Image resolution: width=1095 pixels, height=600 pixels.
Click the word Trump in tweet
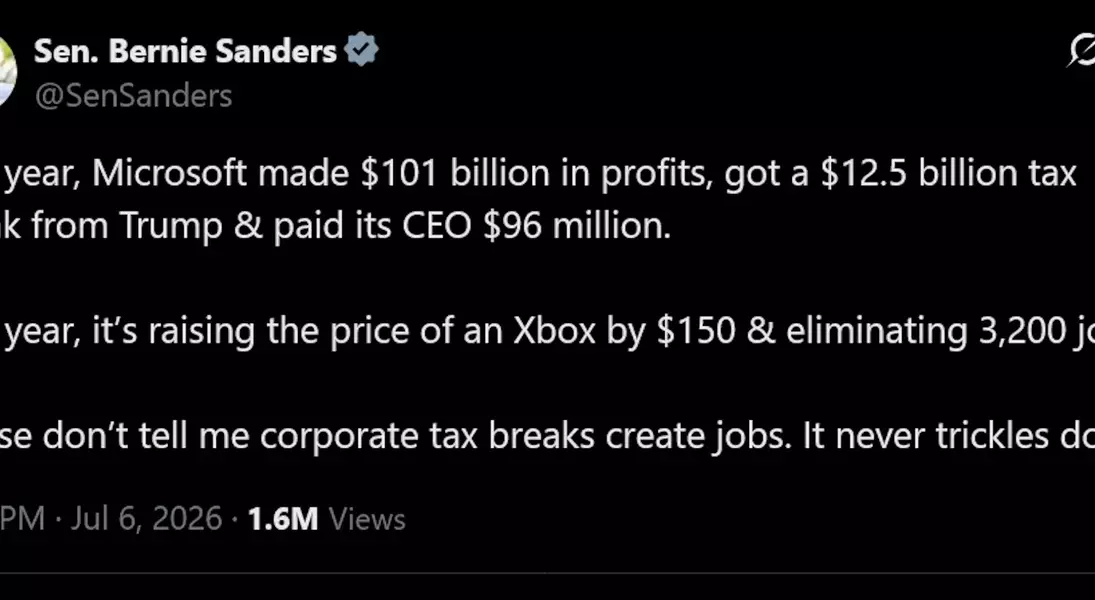coord(170,226)
